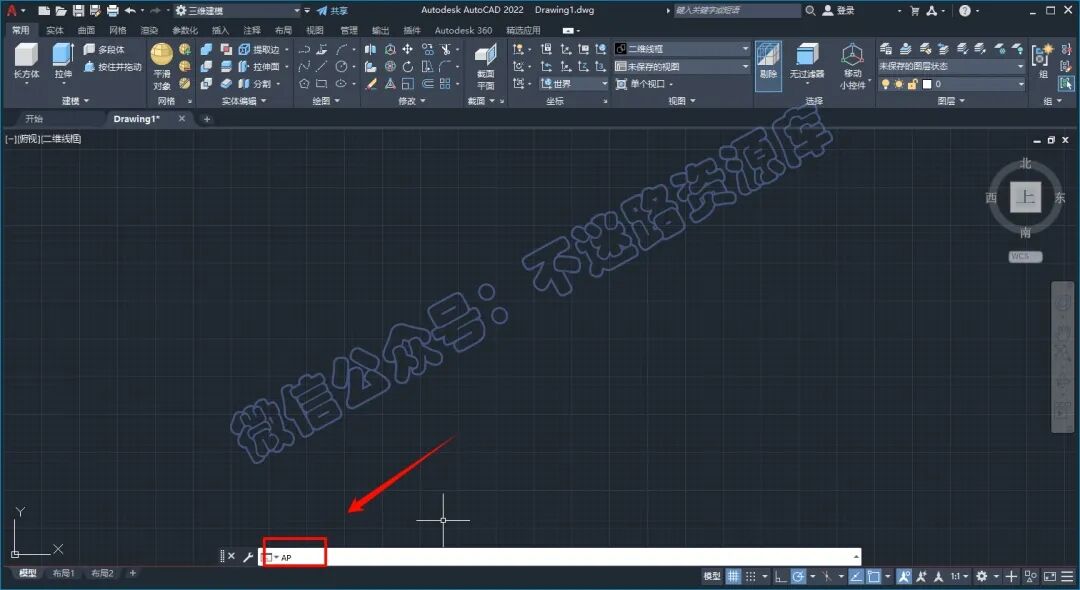1080x590 pixels.
Task: Open the 曲面 ribbon tab
Action: point(86,30)
